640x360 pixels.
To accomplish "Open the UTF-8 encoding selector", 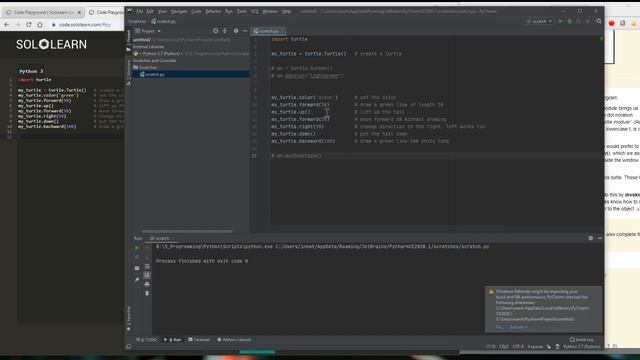I will click(x=518, y=347).
